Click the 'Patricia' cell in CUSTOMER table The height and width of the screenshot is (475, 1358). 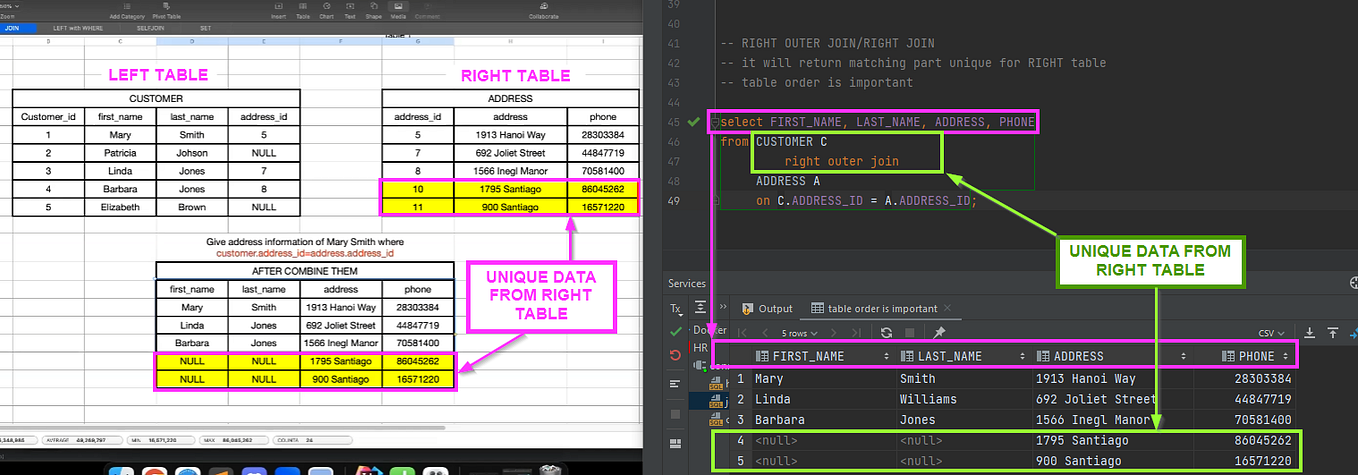point(120,153)
